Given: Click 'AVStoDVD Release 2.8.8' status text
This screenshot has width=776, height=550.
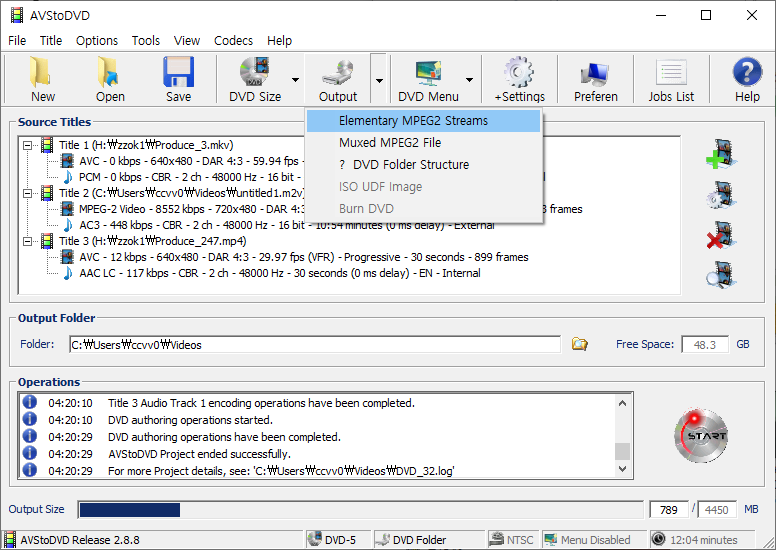Looking at the screenshot, I should (x=80, y=540).
